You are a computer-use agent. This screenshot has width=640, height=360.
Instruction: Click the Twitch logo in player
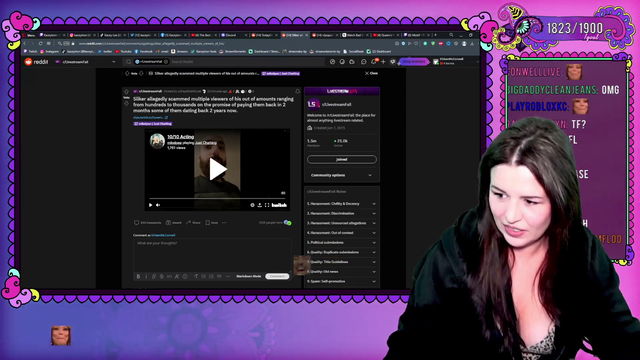pos(279,205)
